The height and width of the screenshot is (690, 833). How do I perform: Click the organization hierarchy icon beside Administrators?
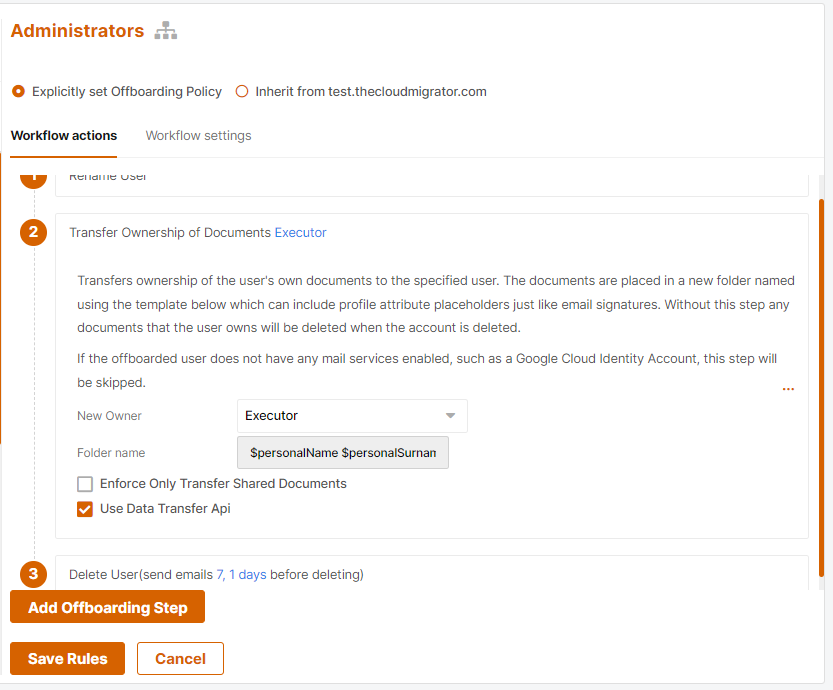(166, 31)
